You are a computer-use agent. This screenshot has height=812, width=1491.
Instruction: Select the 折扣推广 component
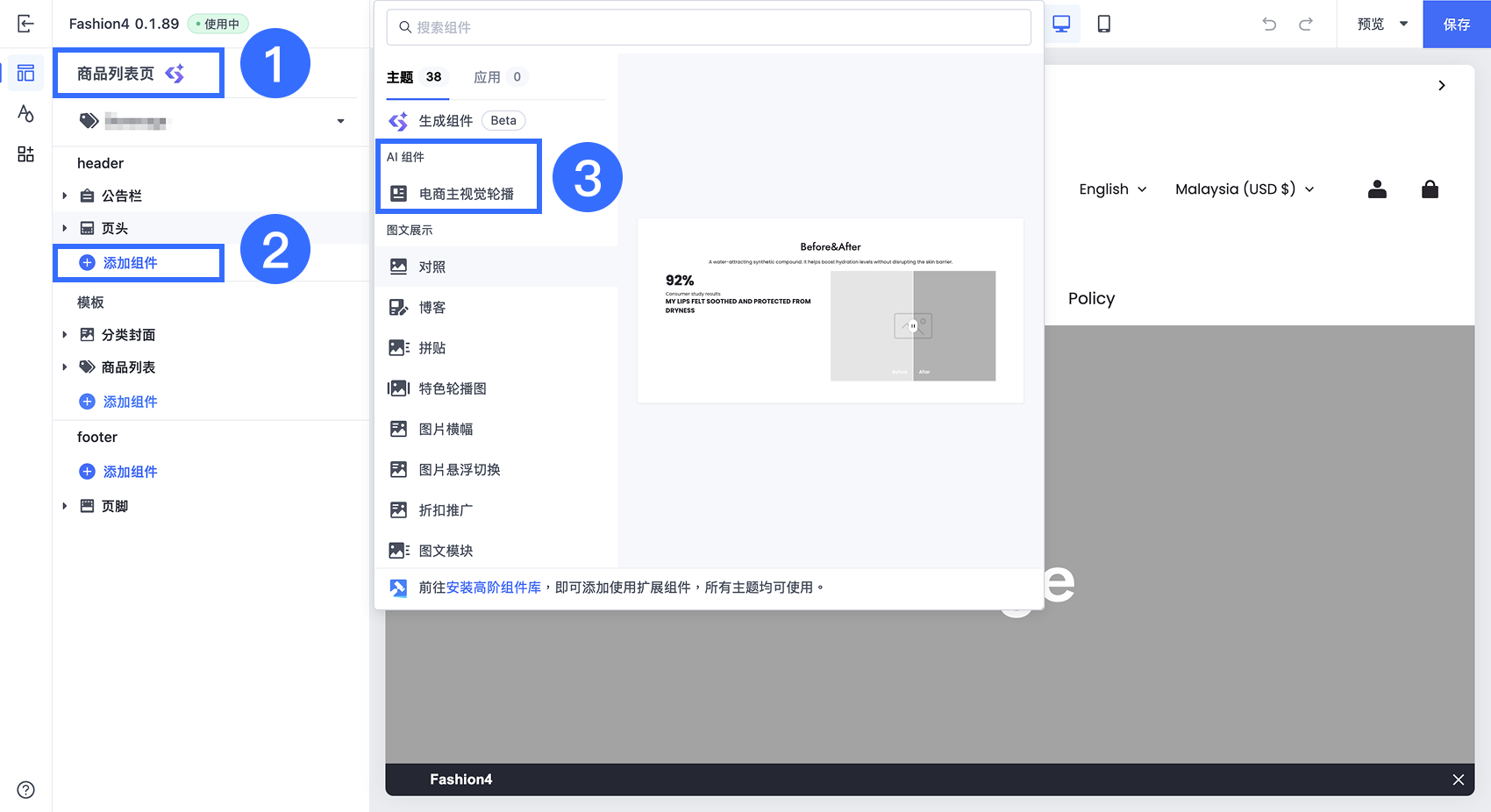click(496, 510)
